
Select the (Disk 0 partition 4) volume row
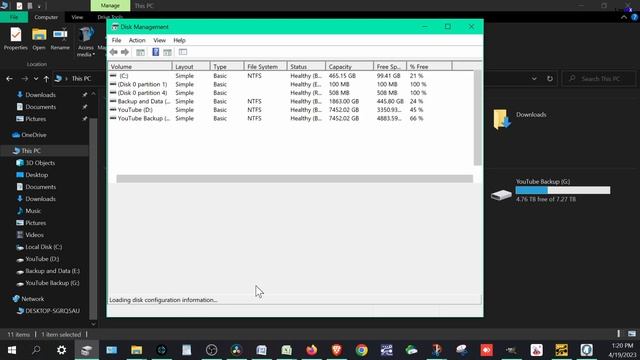coord(291,93)
